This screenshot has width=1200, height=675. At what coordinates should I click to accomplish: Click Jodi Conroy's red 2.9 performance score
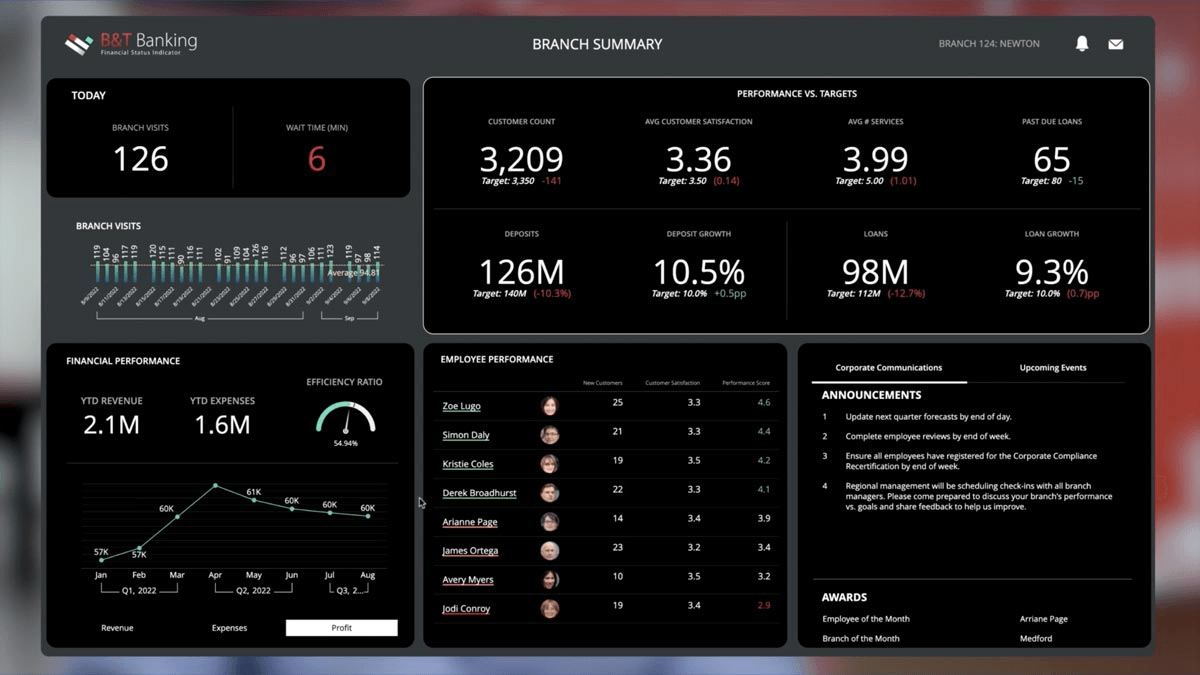tap(763, 605)
